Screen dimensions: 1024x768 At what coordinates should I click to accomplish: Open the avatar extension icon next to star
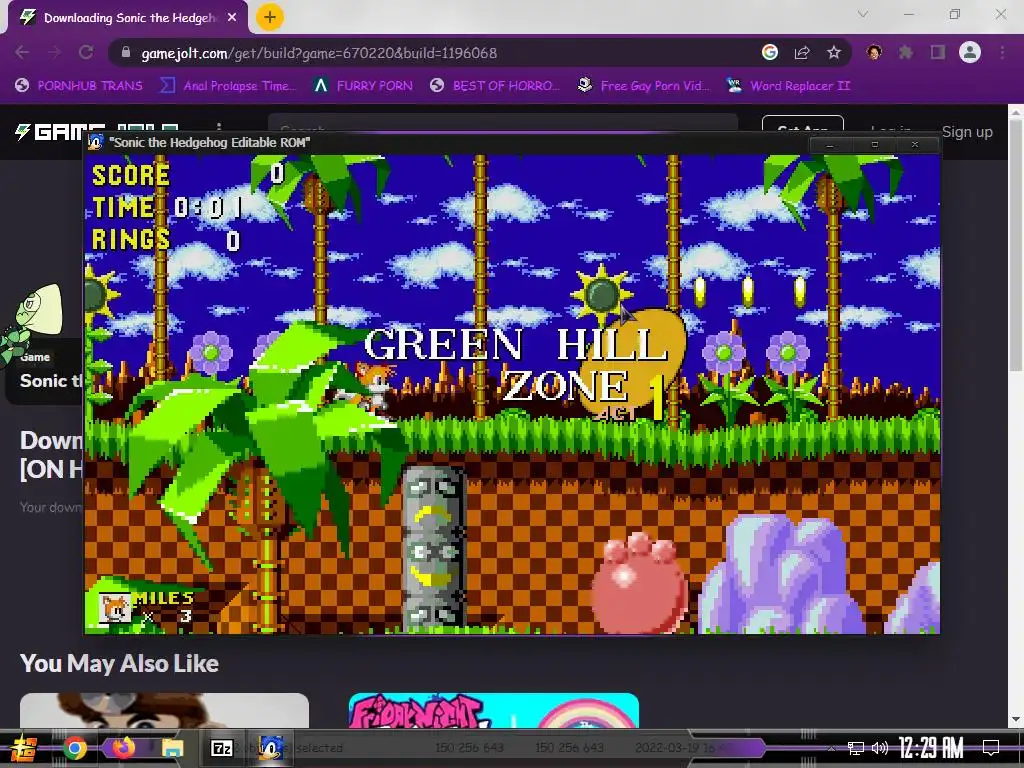point(874,52)
